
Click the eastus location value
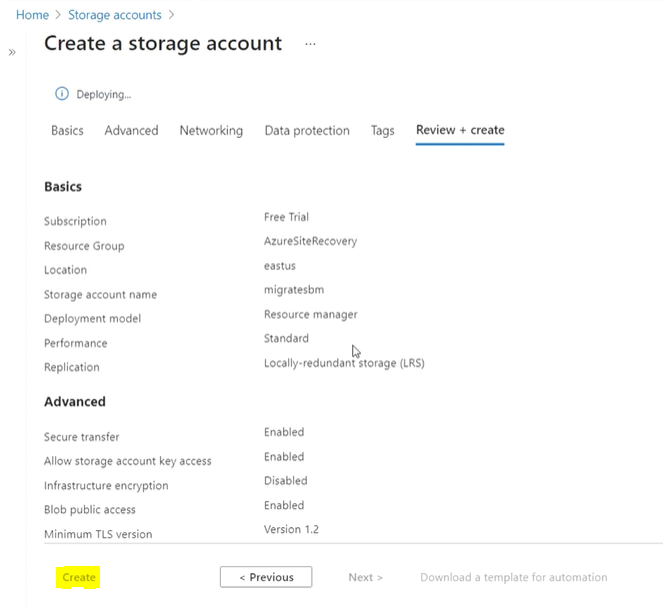(x=279, y=266)
